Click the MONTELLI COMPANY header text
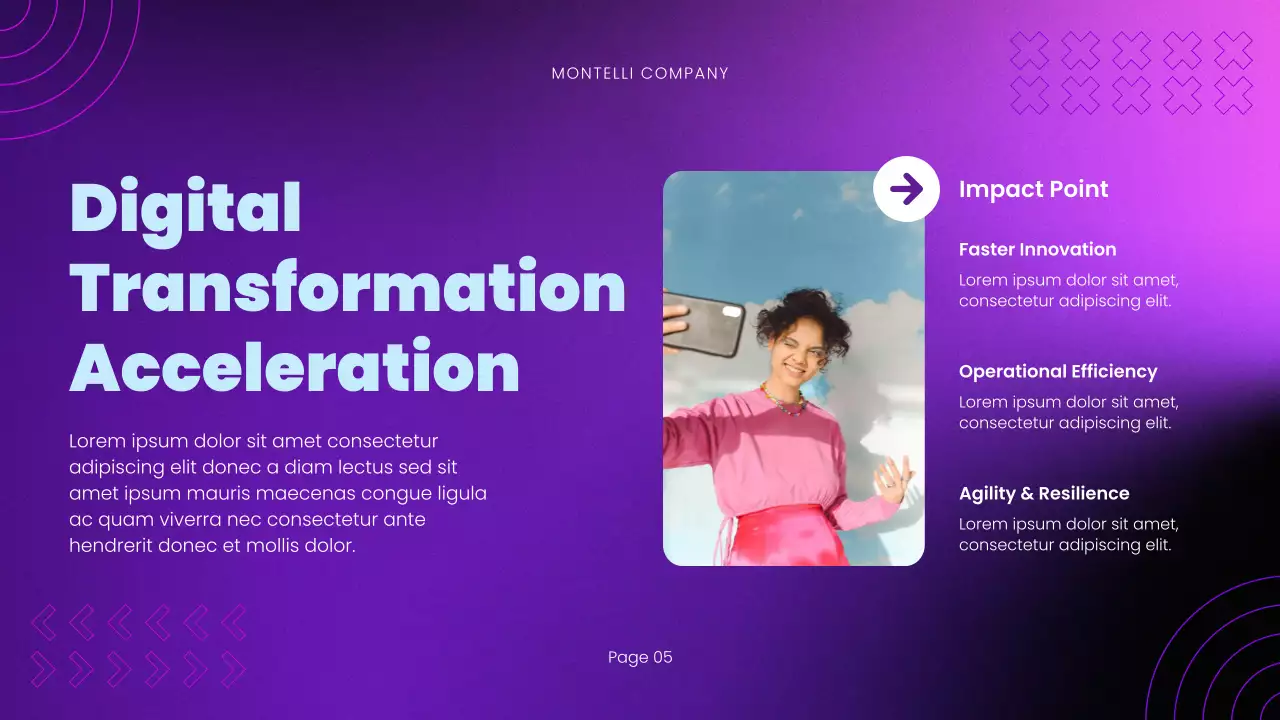Viewport: 1280px width, 720px height. (x=640, y=73)
